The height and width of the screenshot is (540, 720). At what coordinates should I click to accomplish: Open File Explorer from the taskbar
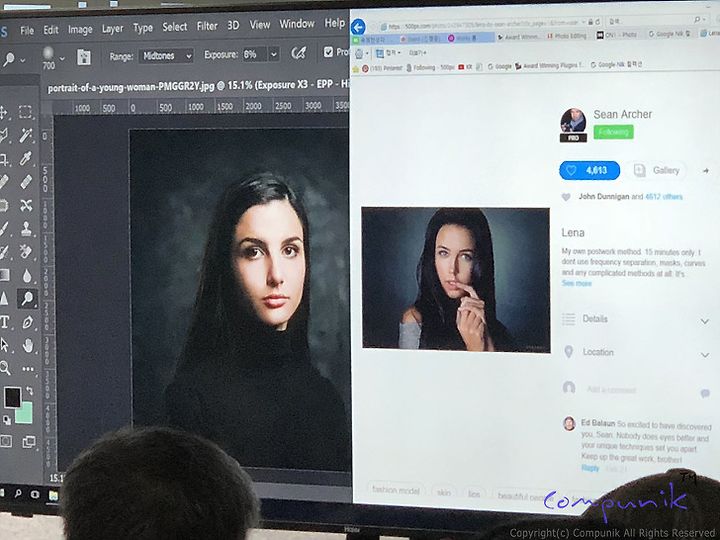click(x=53, y=495)
